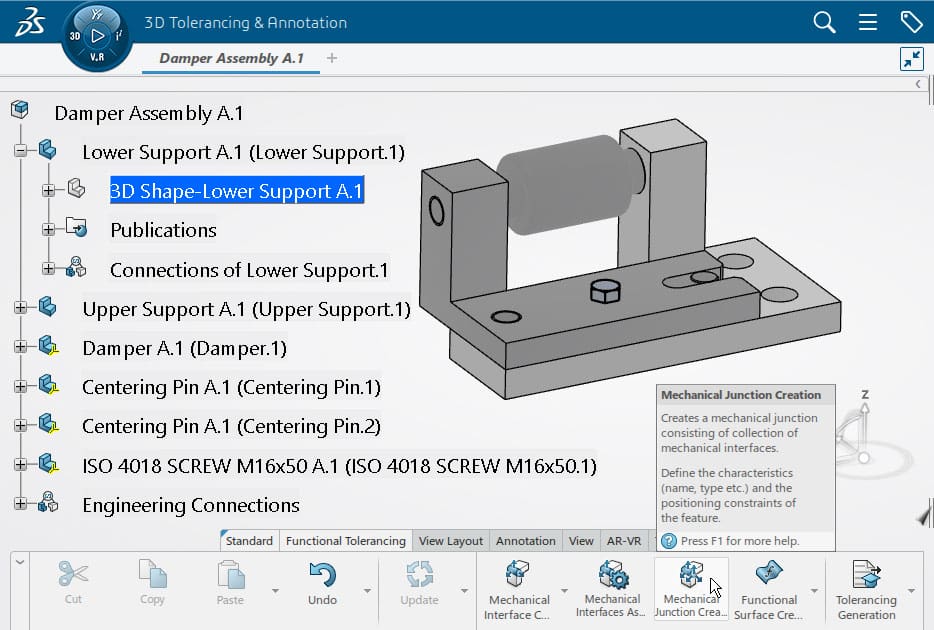The image size is (934, 630).
Task: Open the Paste options dropdown arrow
Action: (275, 591)
